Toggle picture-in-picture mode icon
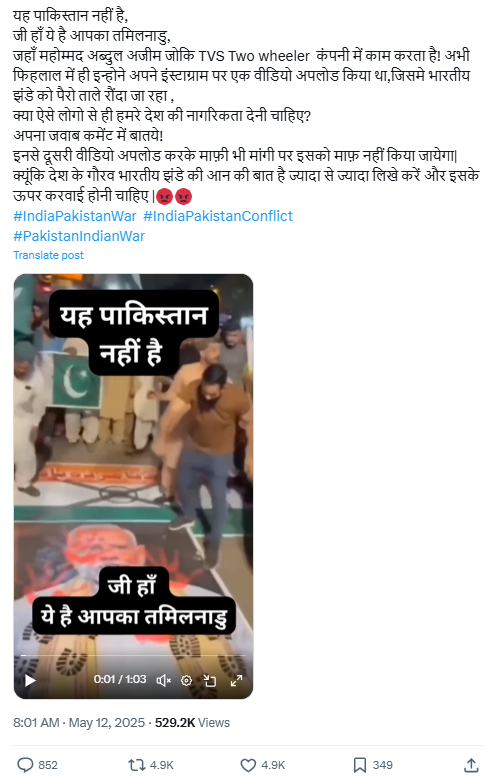This screenshot has height=776, width=496. (x=210, y=680)
